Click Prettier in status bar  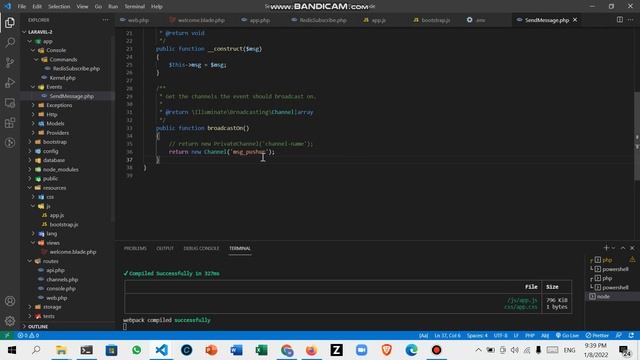coord(597,336)
